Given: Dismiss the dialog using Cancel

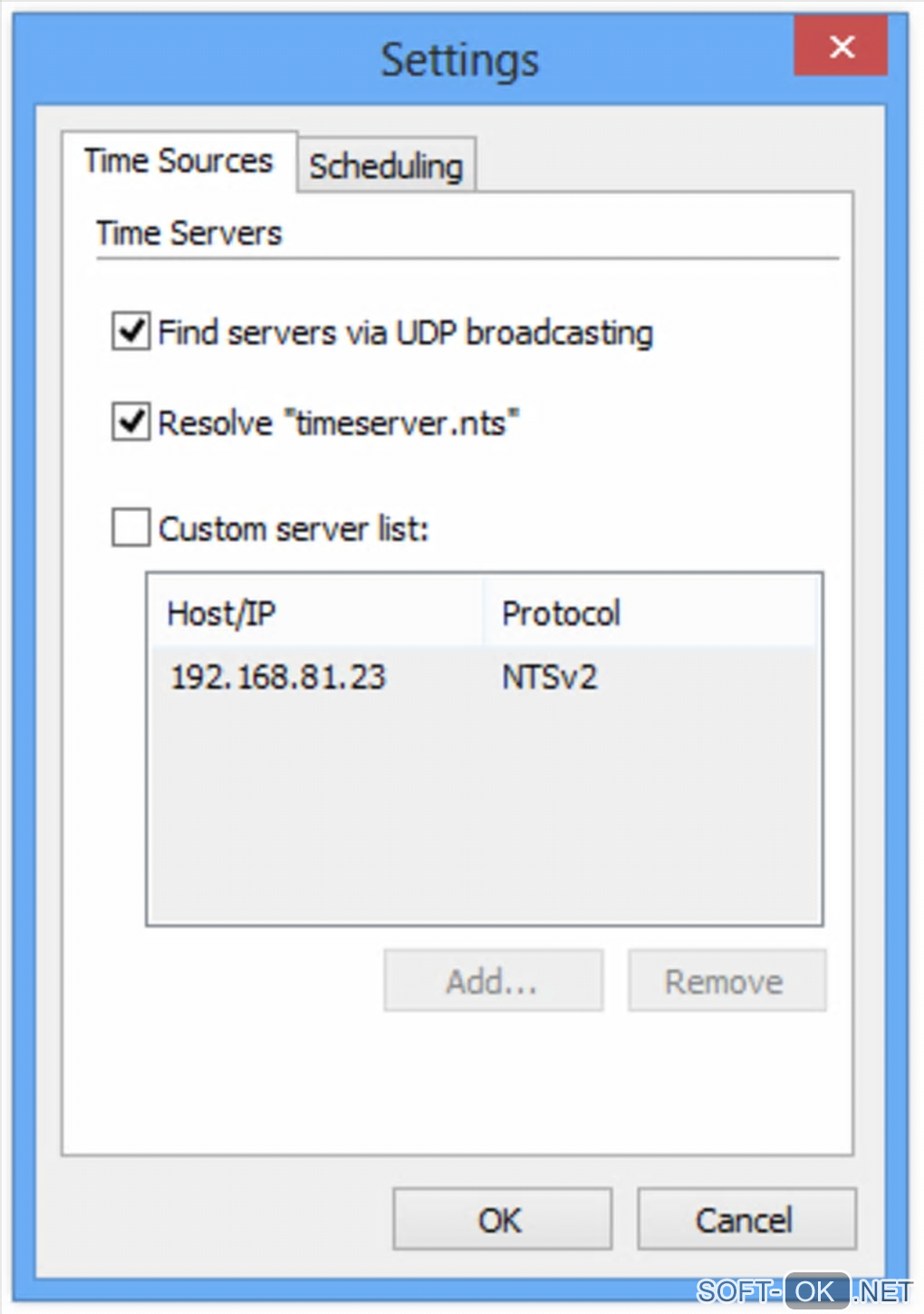Looking at the screenshot, I should pos(746,1220).
